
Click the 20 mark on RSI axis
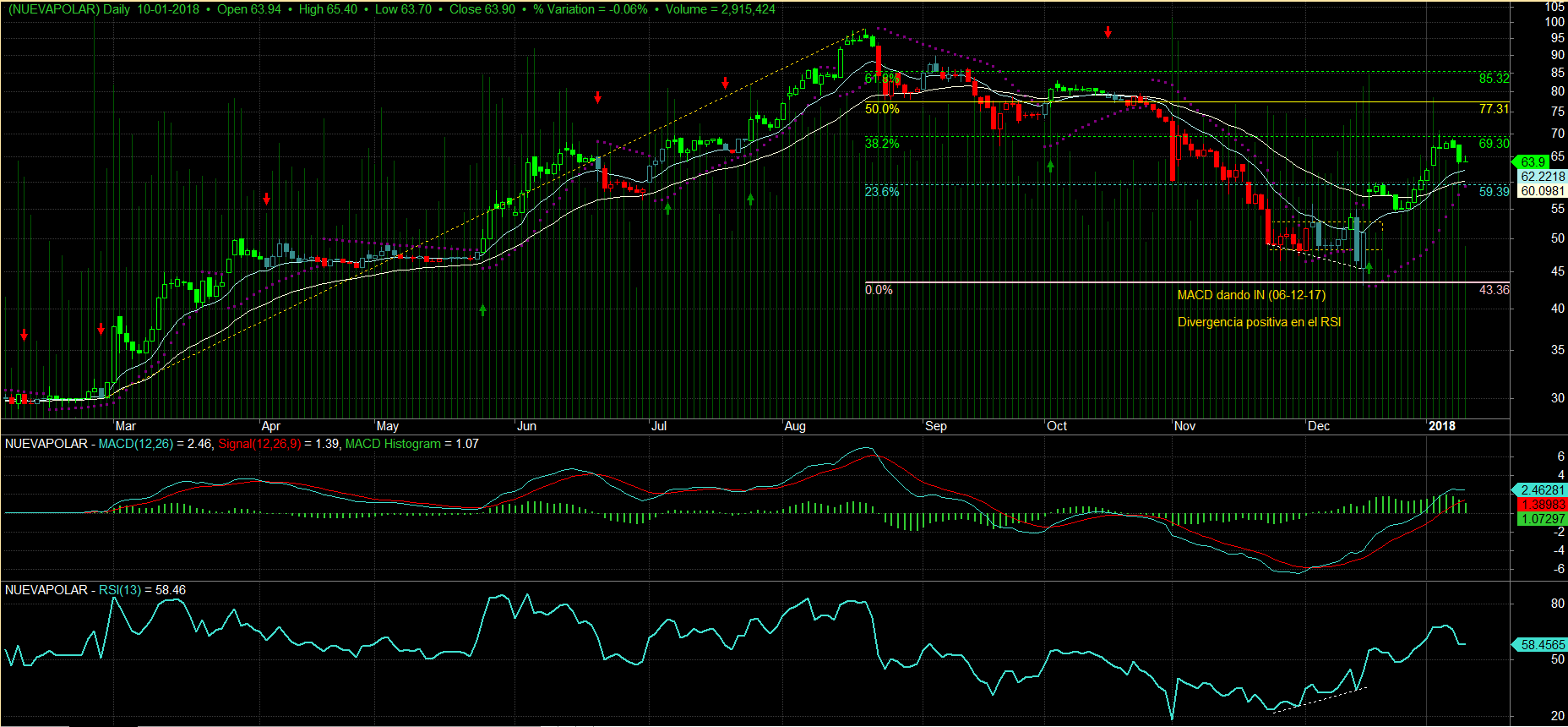[x=1558, y=716]
